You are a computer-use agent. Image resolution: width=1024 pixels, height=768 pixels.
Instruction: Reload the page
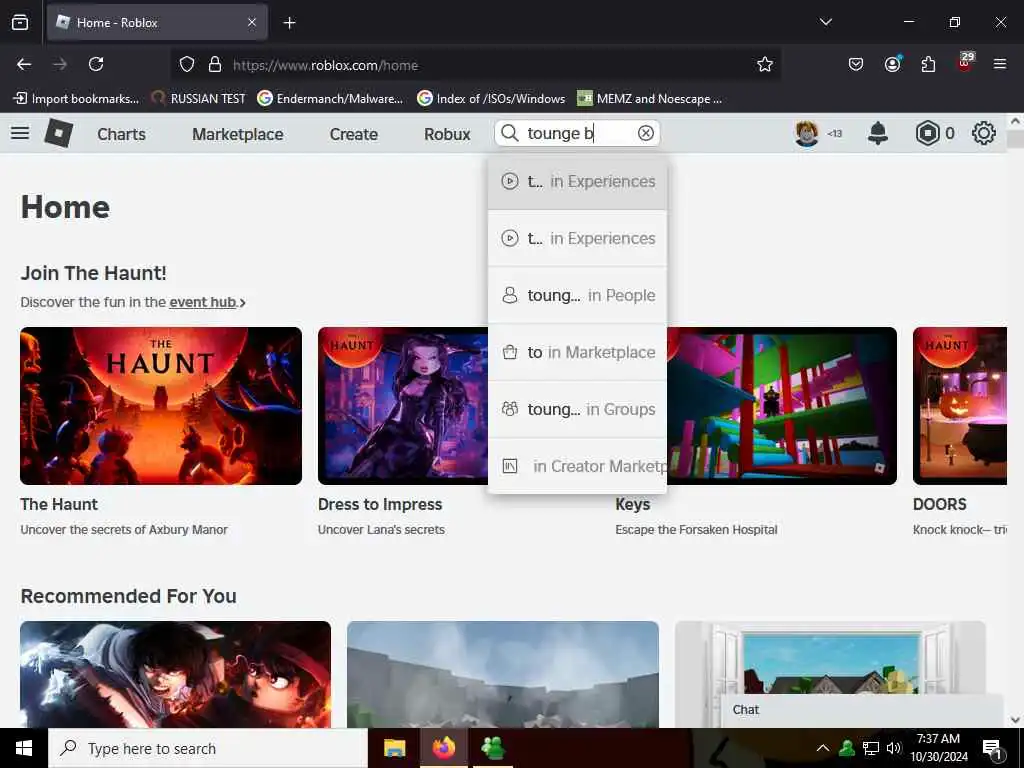point(96,64)
